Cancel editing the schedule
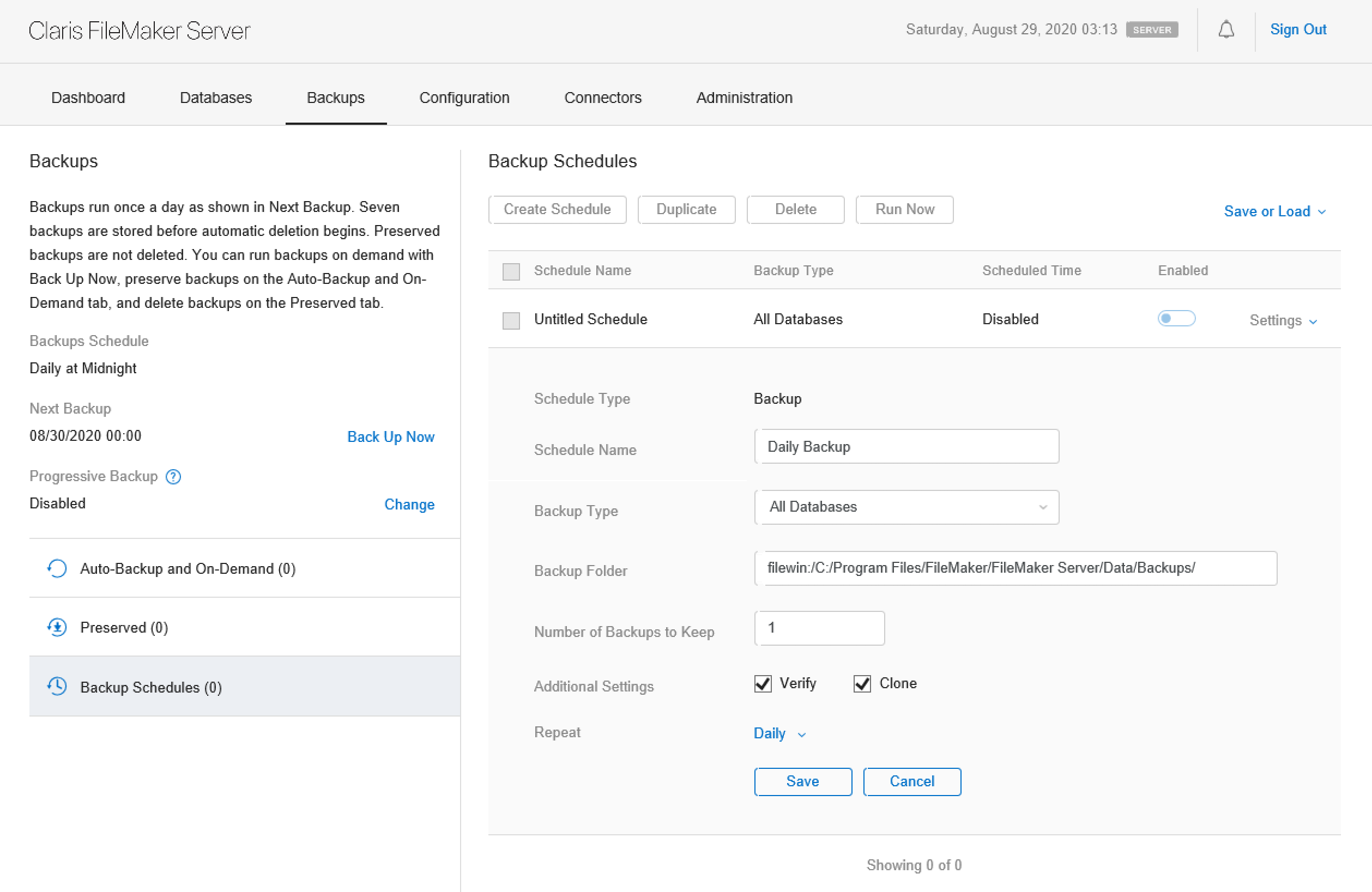The image size is (1372, 892). click(912, 781)
